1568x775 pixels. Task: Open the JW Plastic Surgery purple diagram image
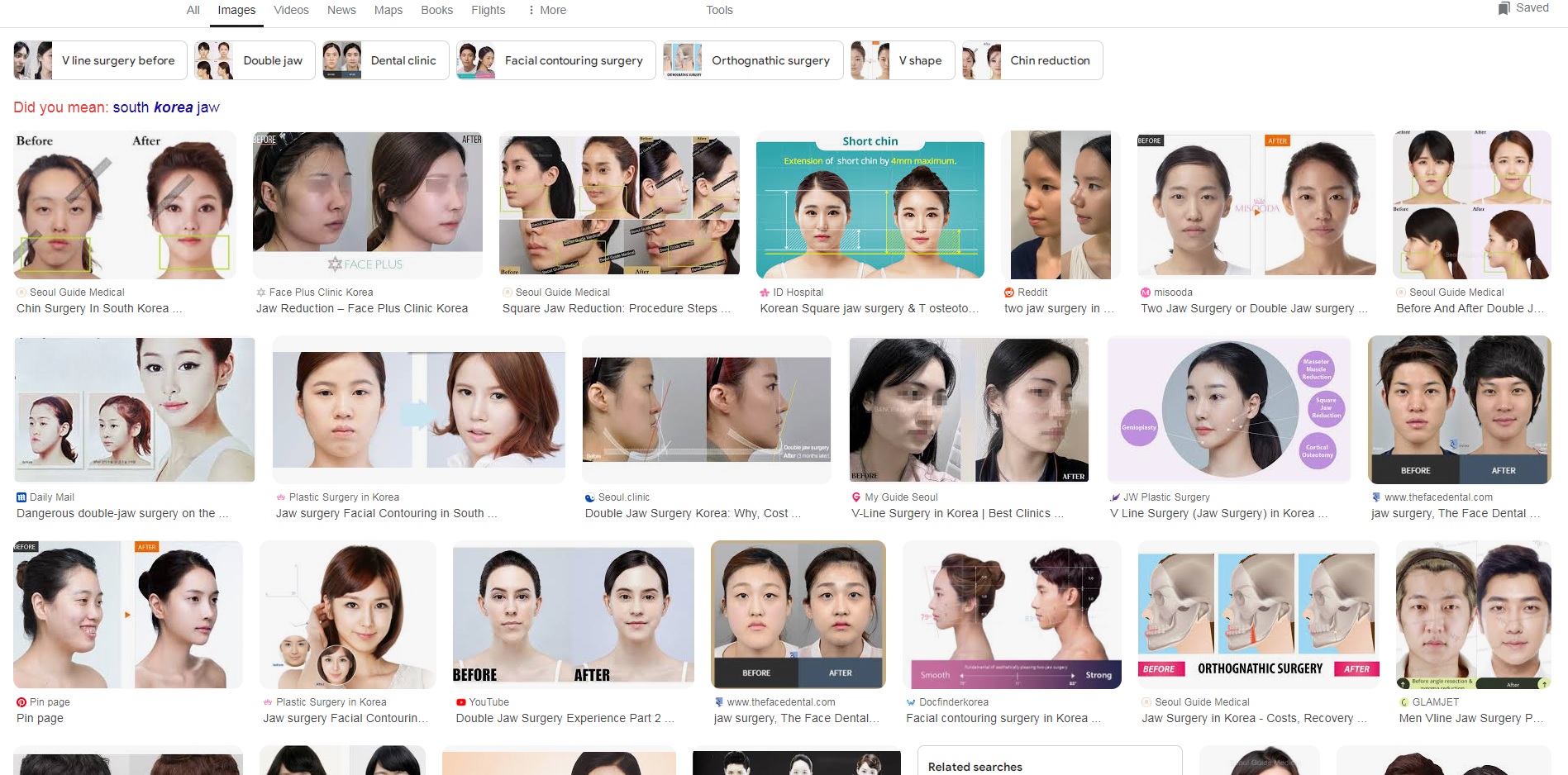1229,410
